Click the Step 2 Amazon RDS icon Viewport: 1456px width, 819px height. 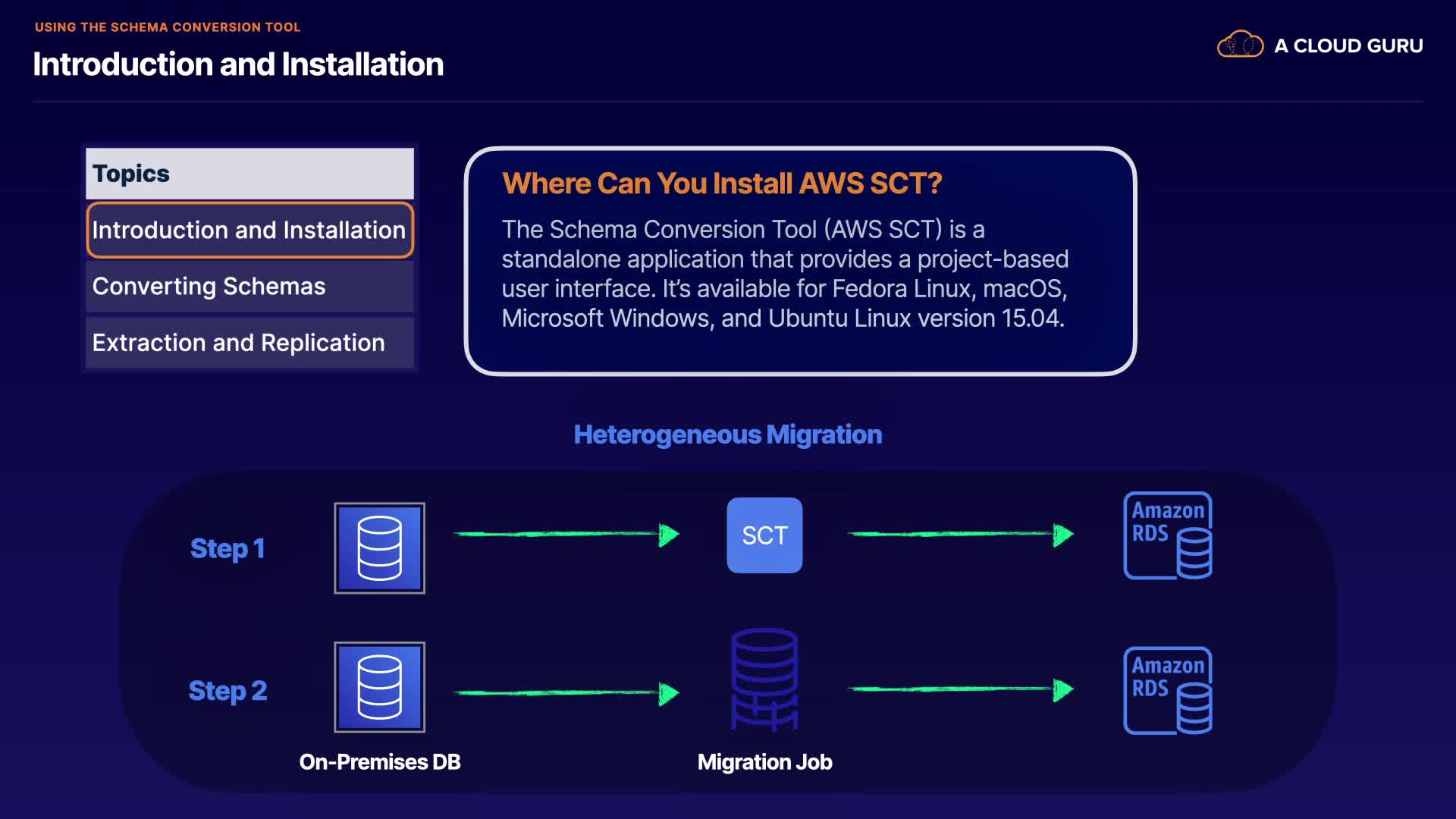(x=1168, y=690)
